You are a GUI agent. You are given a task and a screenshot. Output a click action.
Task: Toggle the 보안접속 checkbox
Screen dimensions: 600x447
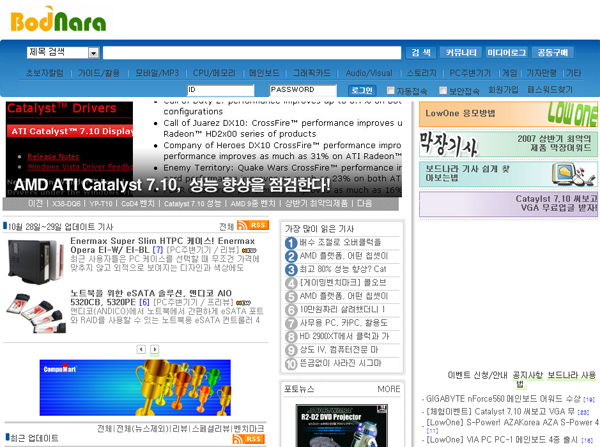tap(443, 90)
